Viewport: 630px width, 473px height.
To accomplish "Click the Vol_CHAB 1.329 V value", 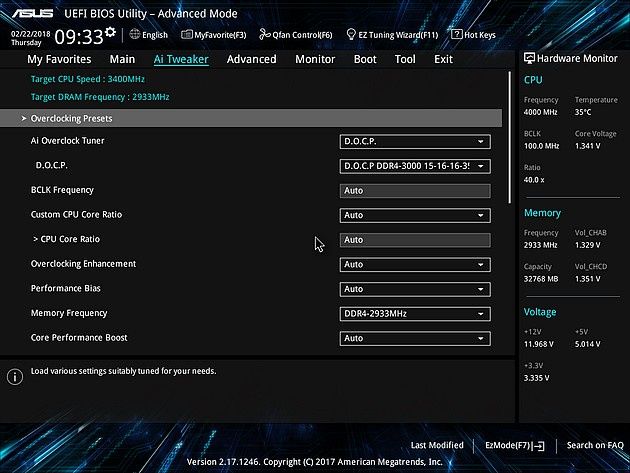I will [x=587, y=245].
